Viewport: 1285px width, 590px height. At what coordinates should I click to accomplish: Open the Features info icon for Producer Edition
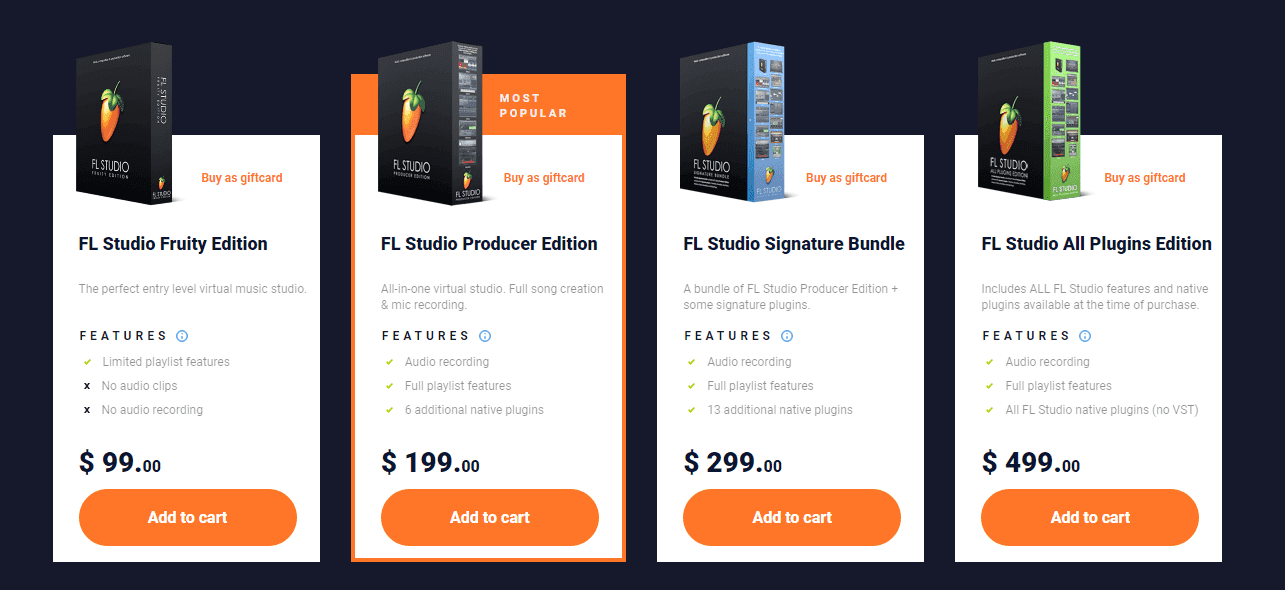pos(485,336)
